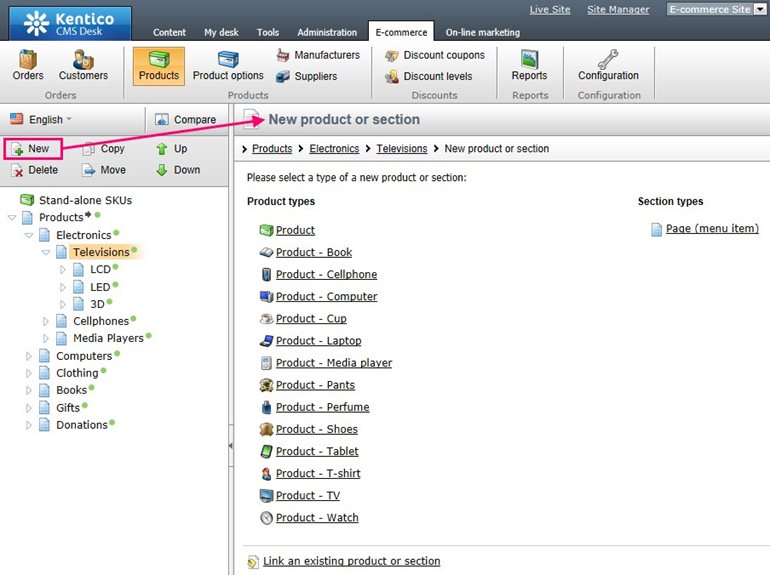Screen dimensions: 770x575
Task: Open the Product options icon
Action: (228, 59)
